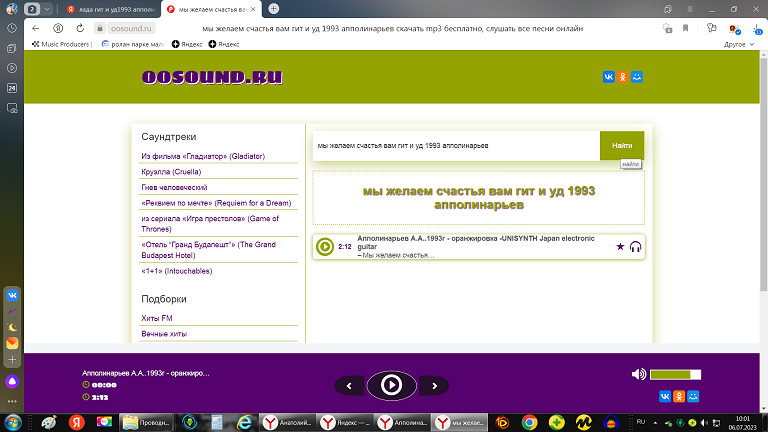
Task: Open Game of Thrones soundtrack link
Action: (x=210, y=224)
